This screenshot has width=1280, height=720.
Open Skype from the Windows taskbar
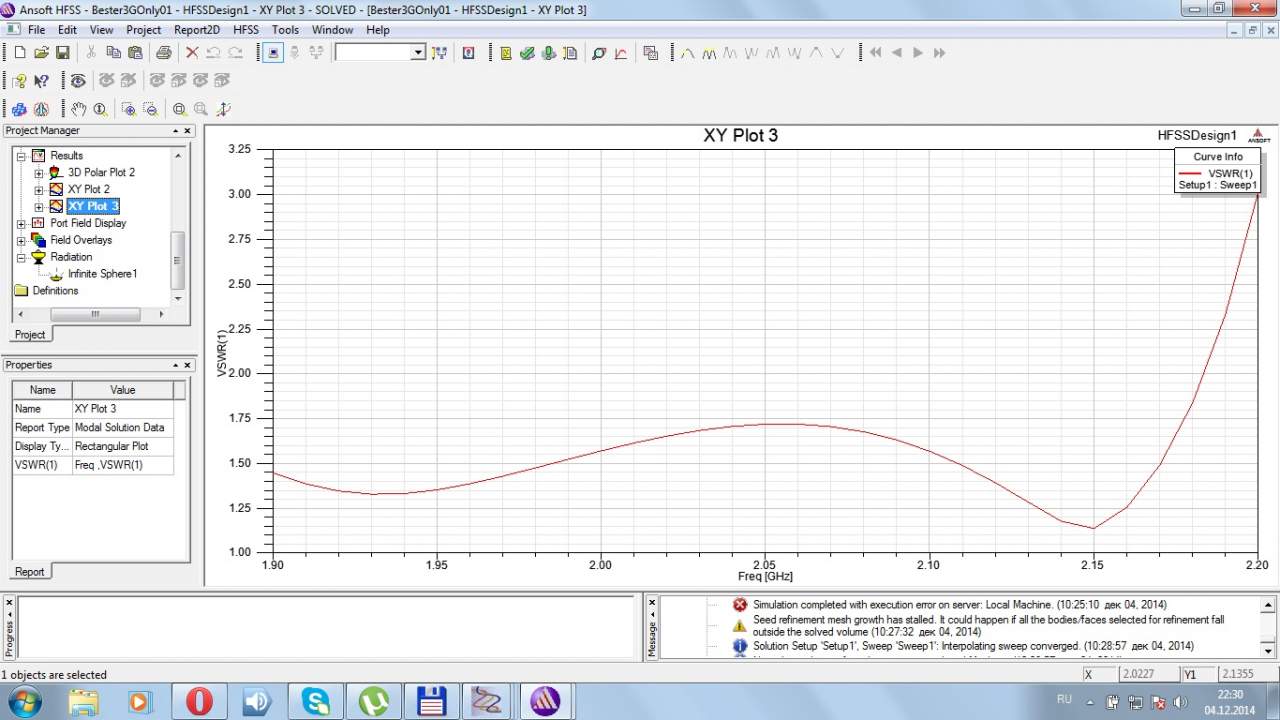[316, 701]
